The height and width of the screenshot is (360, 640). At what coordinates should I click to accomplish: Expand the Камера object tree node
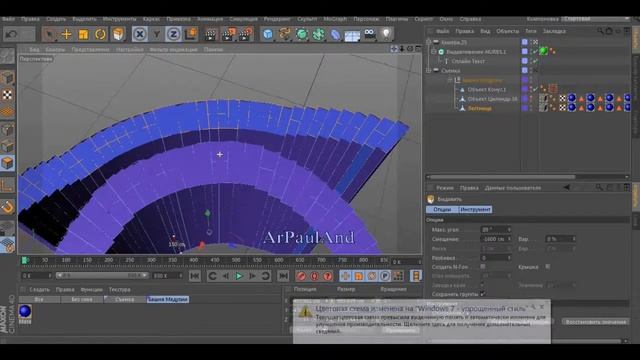pyautogui.click(x=429, y=42)
